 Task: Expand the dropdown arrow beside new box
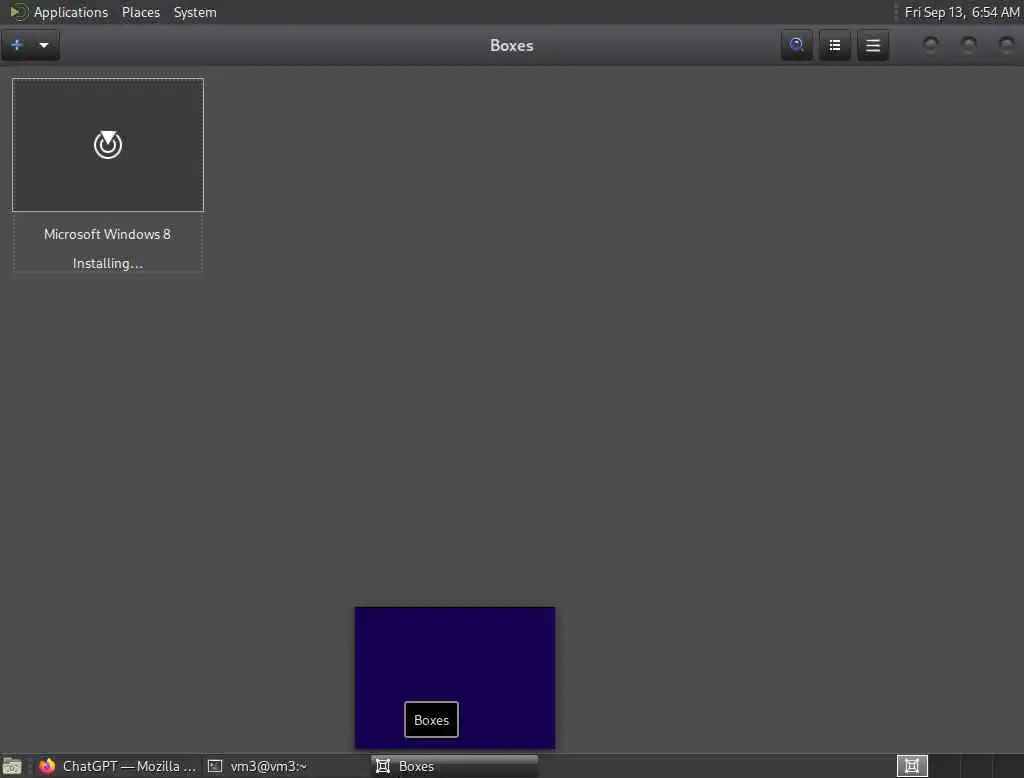coord(44,45)
